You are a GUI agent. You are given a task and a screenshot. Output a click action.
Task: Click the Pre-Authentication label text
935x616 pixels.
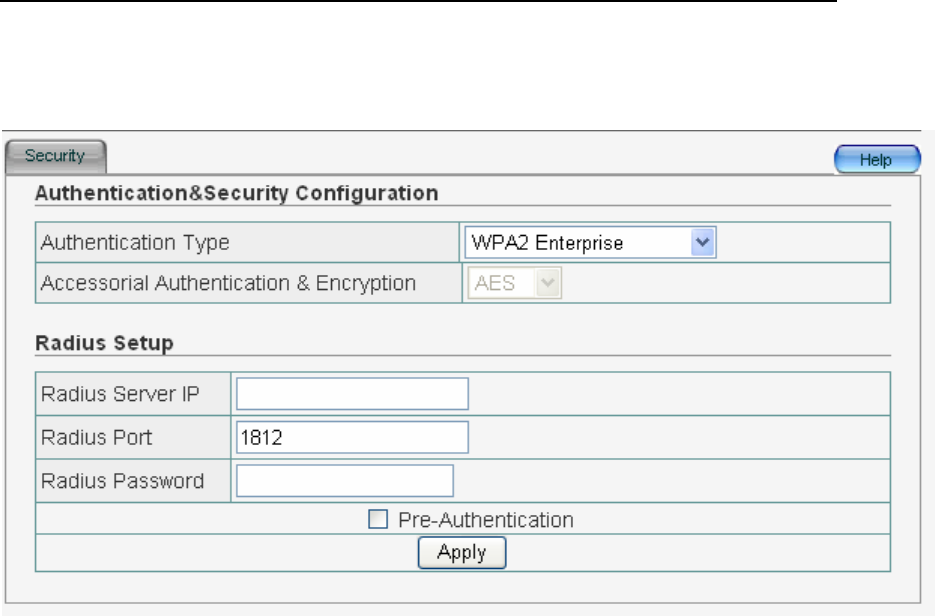click(485, 519)
